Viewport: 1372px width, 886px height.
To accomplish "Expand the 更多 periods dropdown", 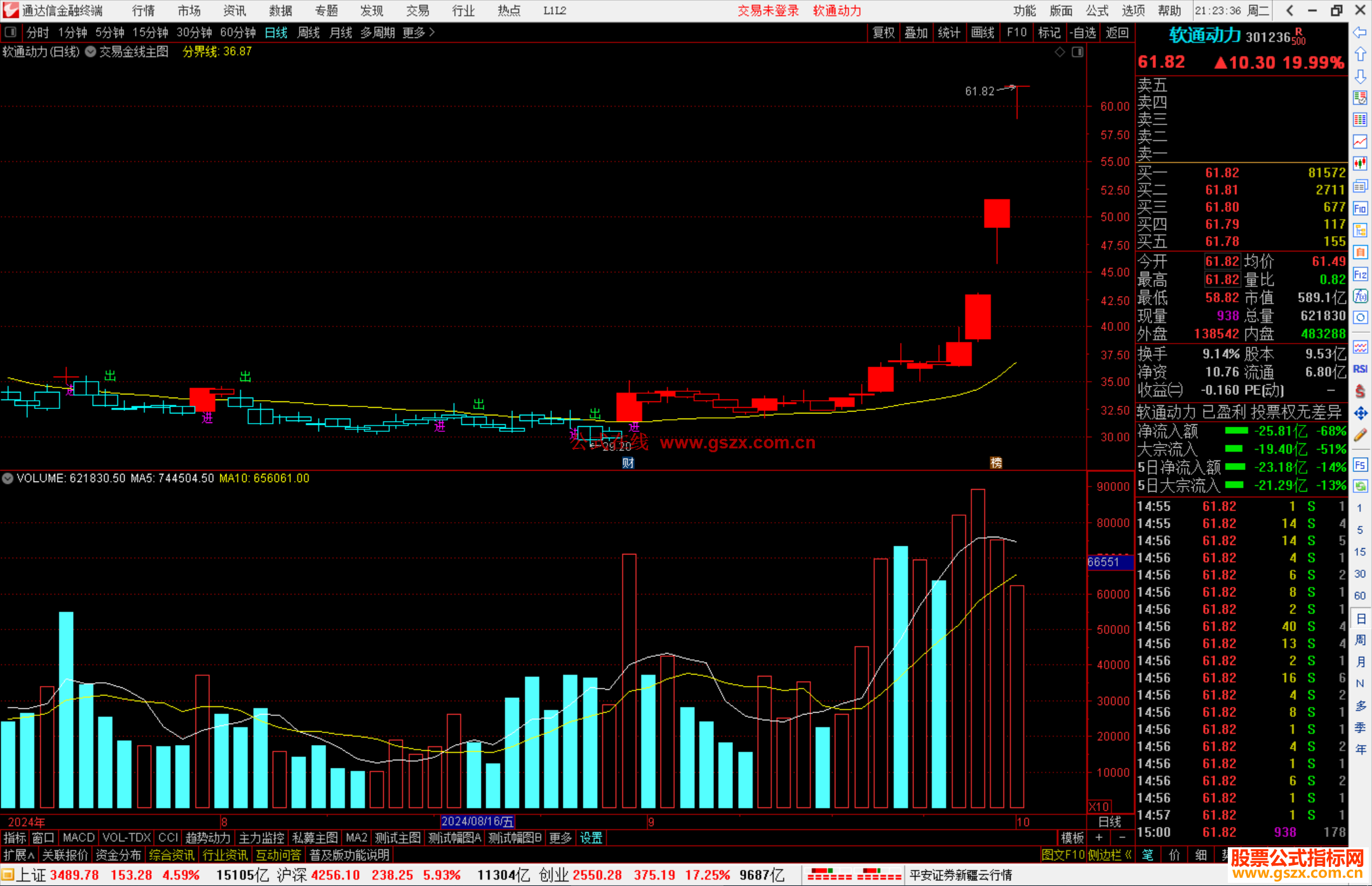I will [419, 32].
